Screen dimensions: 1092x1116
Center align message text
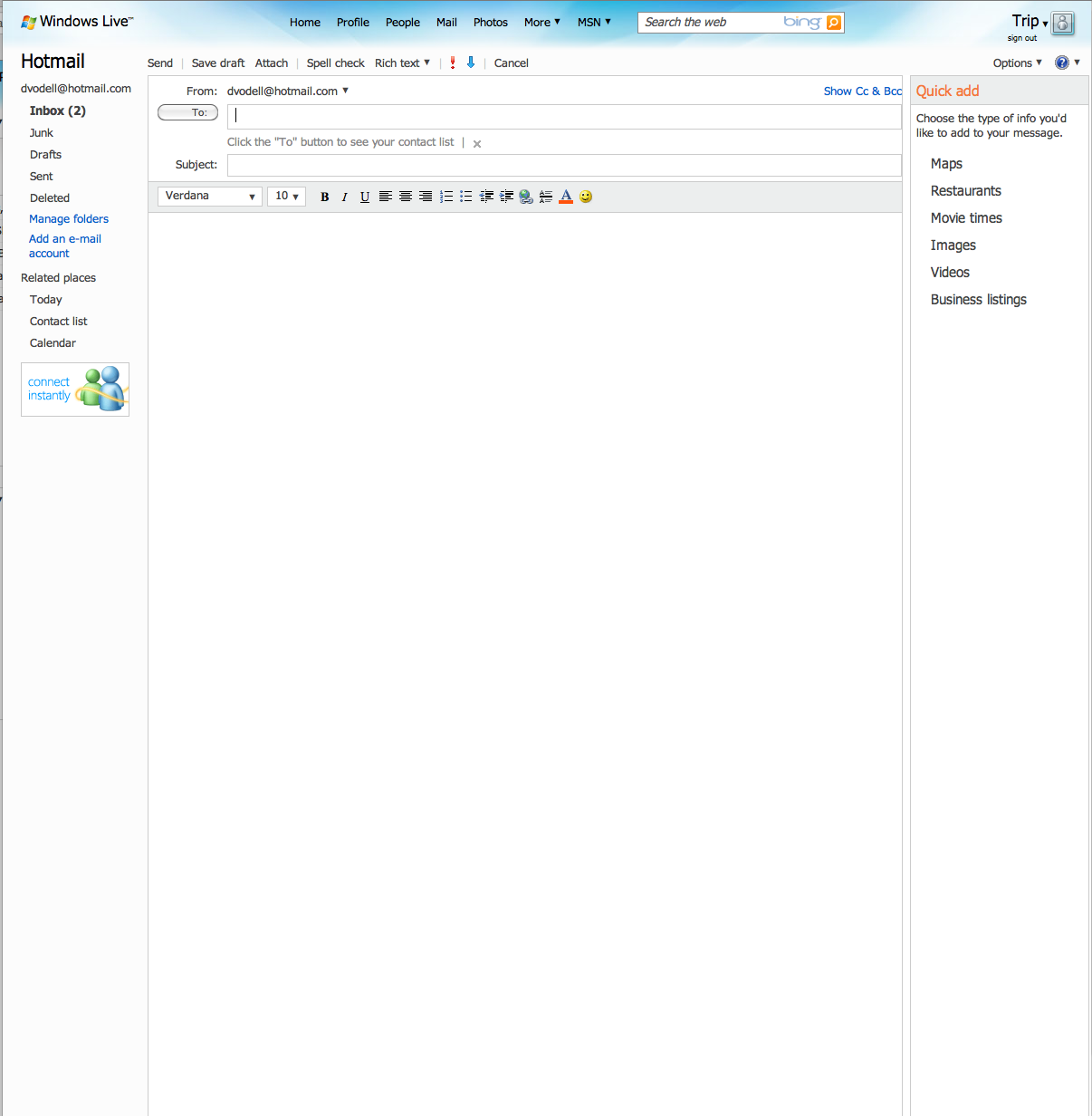click(x=406, y=197)
